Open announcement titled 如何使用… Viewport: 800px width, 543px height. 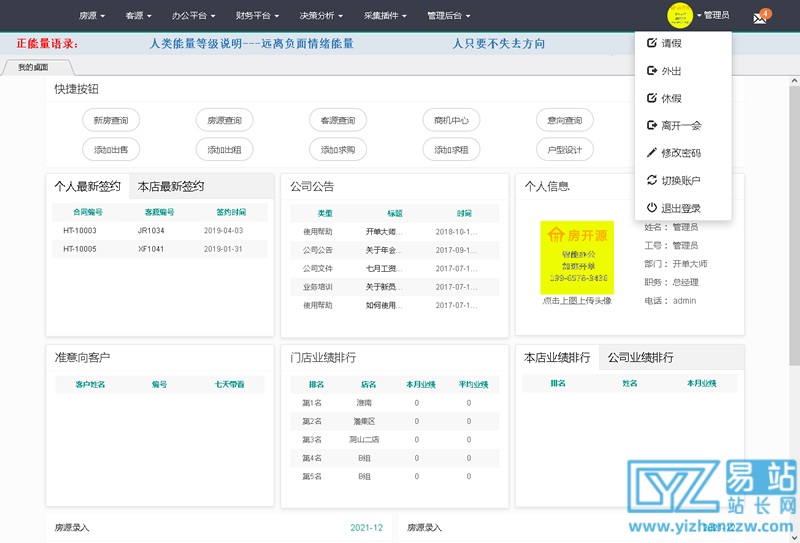point(384,305)
